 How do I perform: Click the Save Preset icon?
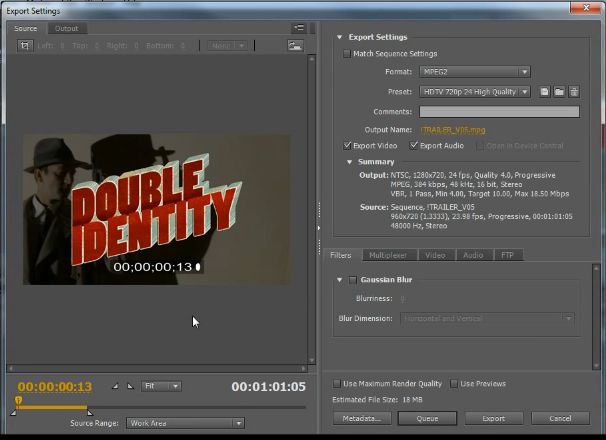[x=544, y=92]
